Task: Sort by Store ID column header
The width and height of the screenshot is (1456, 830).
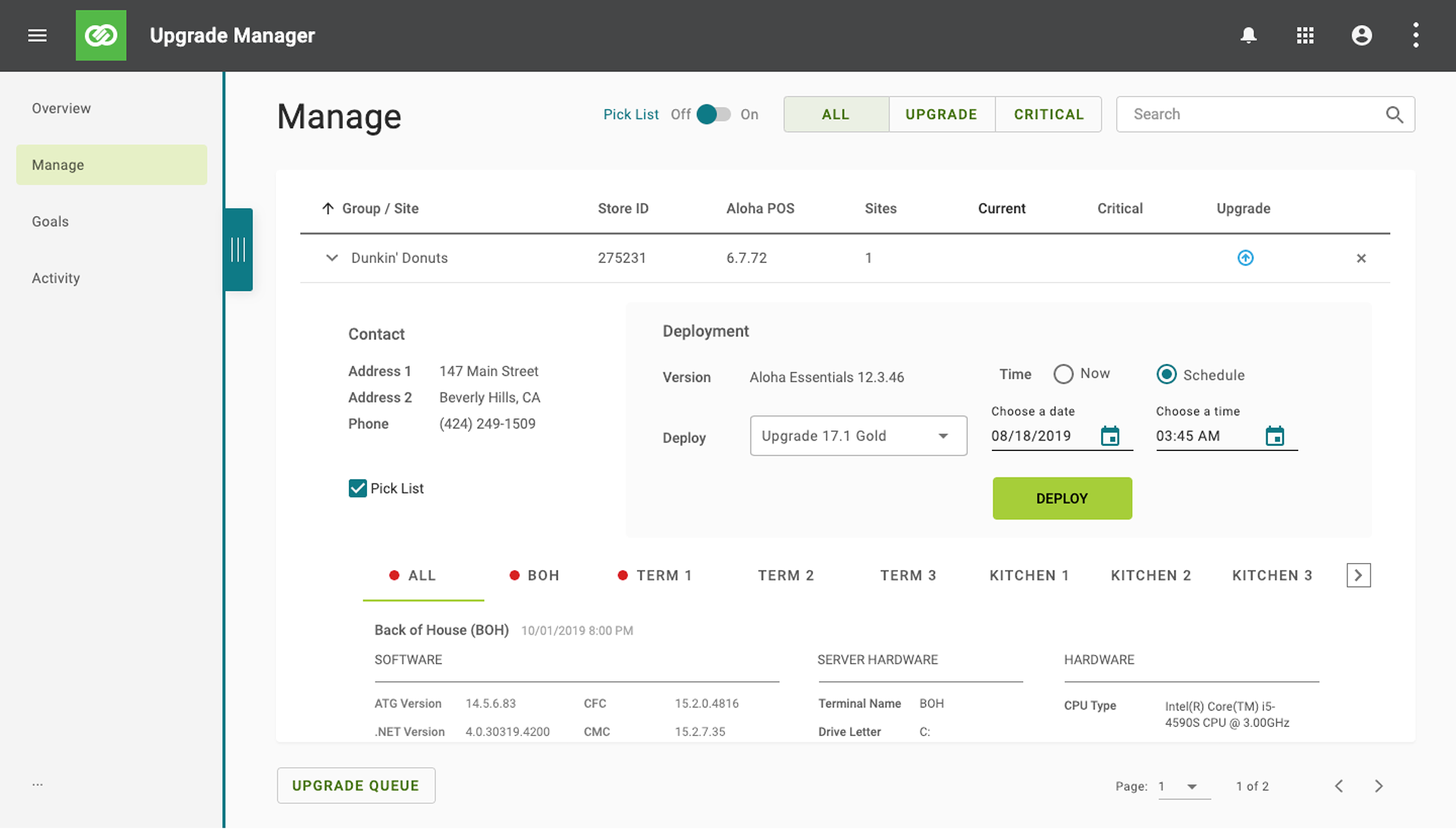Action: click(x=623, y=208)
